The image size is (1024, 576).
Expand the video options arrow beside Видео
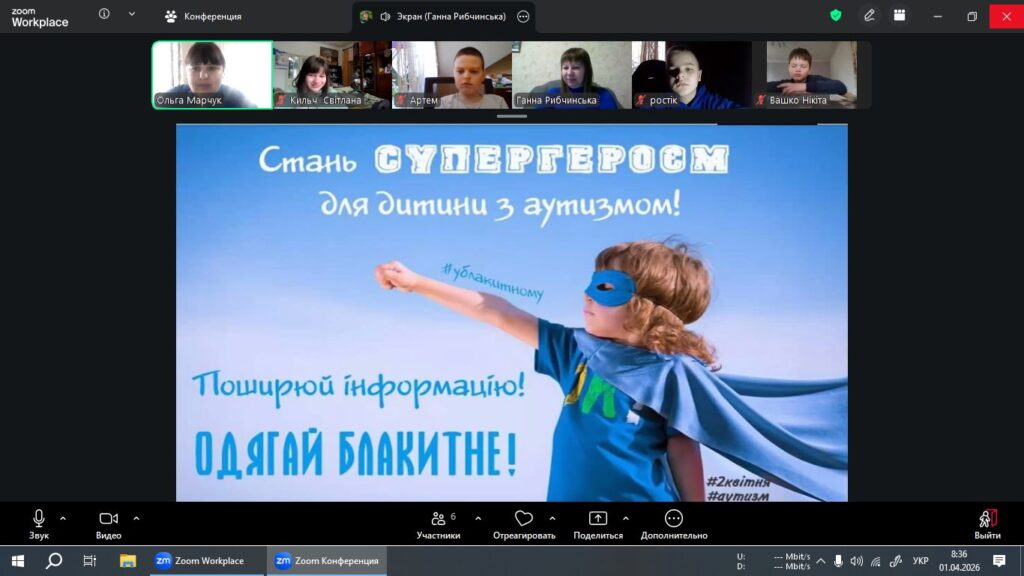(x=136, y=519)
